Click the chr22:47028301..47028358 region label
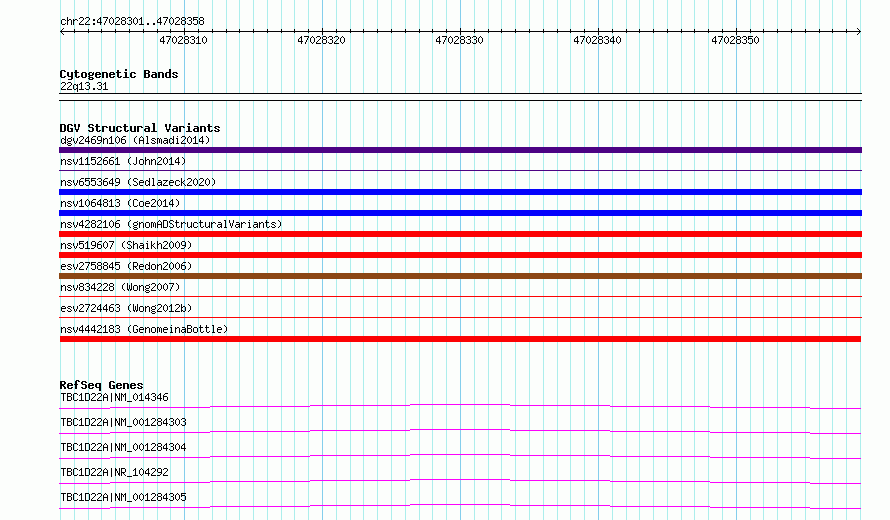 click(132, 21)
